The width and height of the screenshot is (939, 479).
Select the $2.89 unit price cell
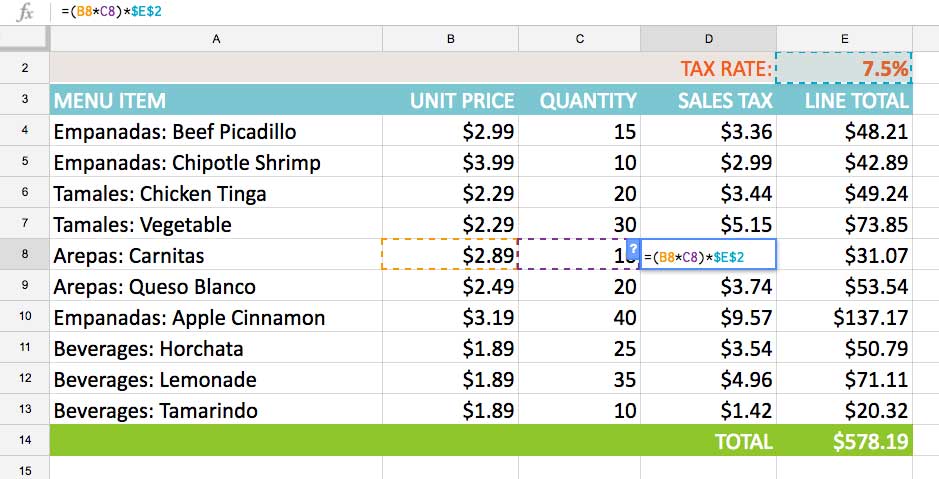tap(450, 256)
